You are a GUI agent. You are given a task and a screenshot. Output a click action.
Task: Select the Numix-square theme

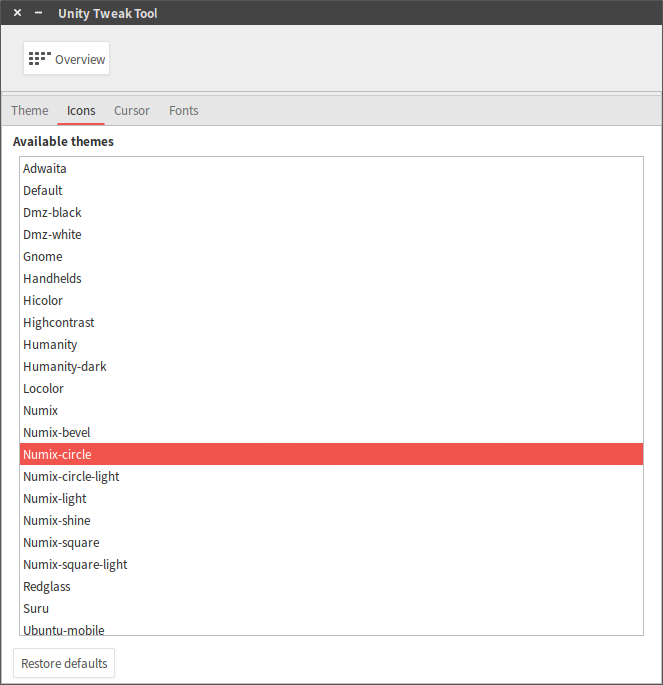click(x=332, y=542)
